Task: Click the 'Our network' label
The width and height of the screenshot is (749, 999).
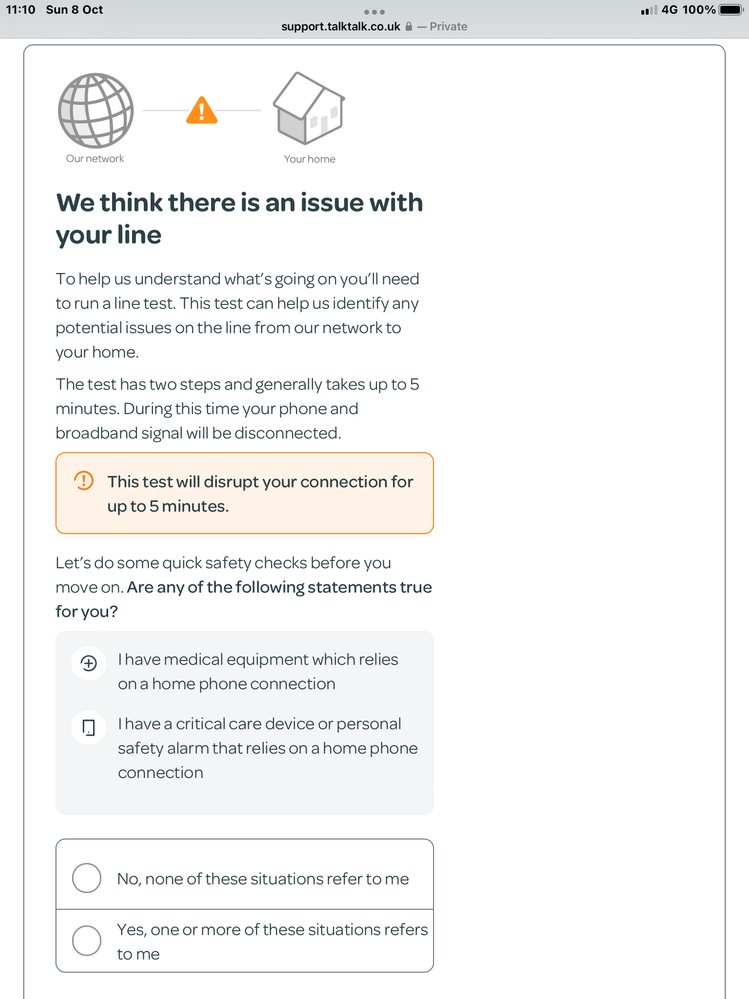Action: point(95,159)
